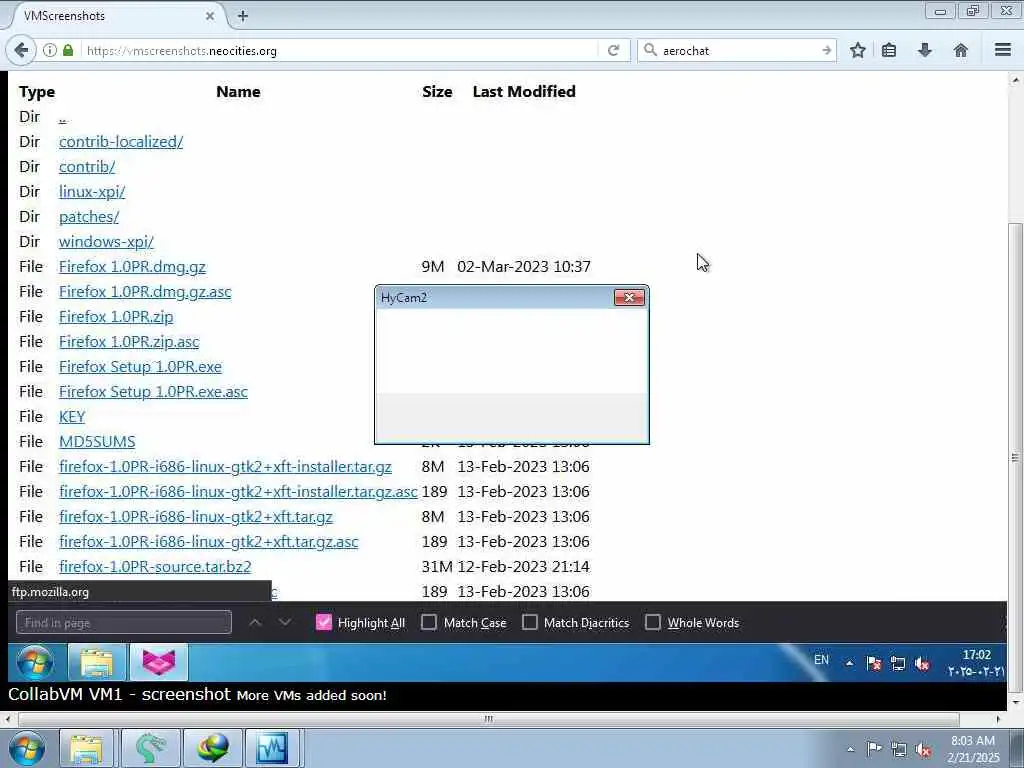Viewport: 1024px width, 768px height.
Task: Go back with the browser back arrow
Action: pyautogui.click(x=21, y=50)
